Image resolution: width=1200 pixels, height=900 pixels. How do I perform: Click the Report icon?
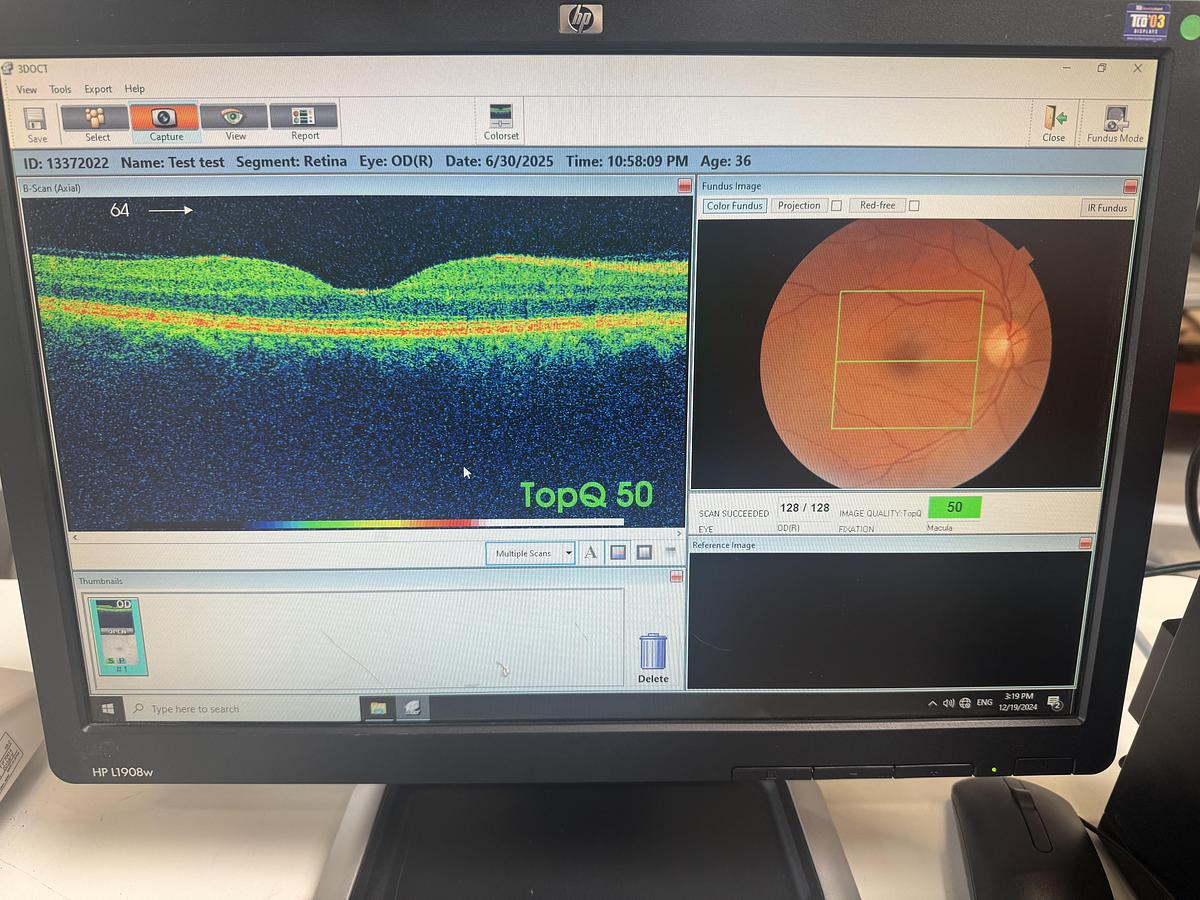303,117
